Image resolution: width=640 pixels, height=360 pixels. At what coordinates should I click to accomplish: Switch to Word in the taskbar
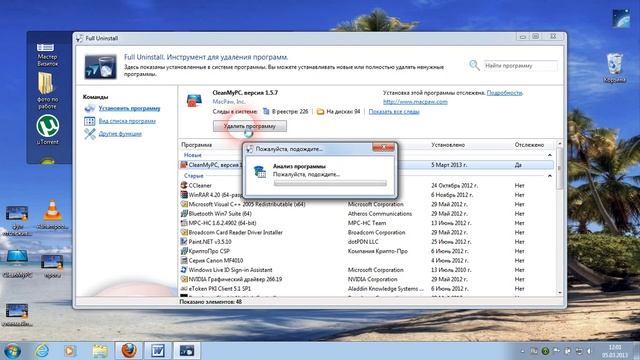(158, 351)
